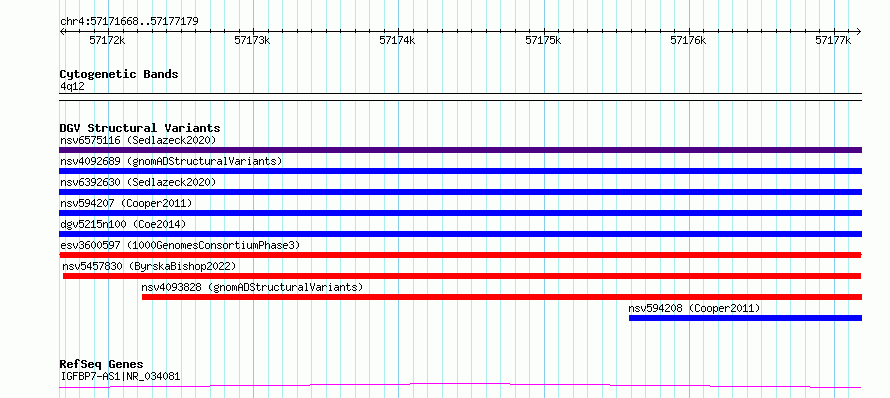The image size is (890, 398).
Task: Click the nsv594208 (Cooper2011) label
Action: click(x=694, y=308)
